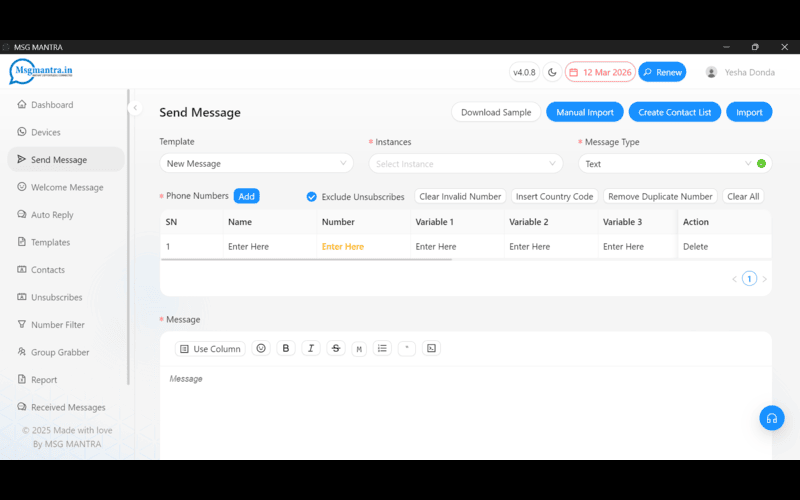Uncheck the Exclude Unsubscribes checkbox

(312, 197)
